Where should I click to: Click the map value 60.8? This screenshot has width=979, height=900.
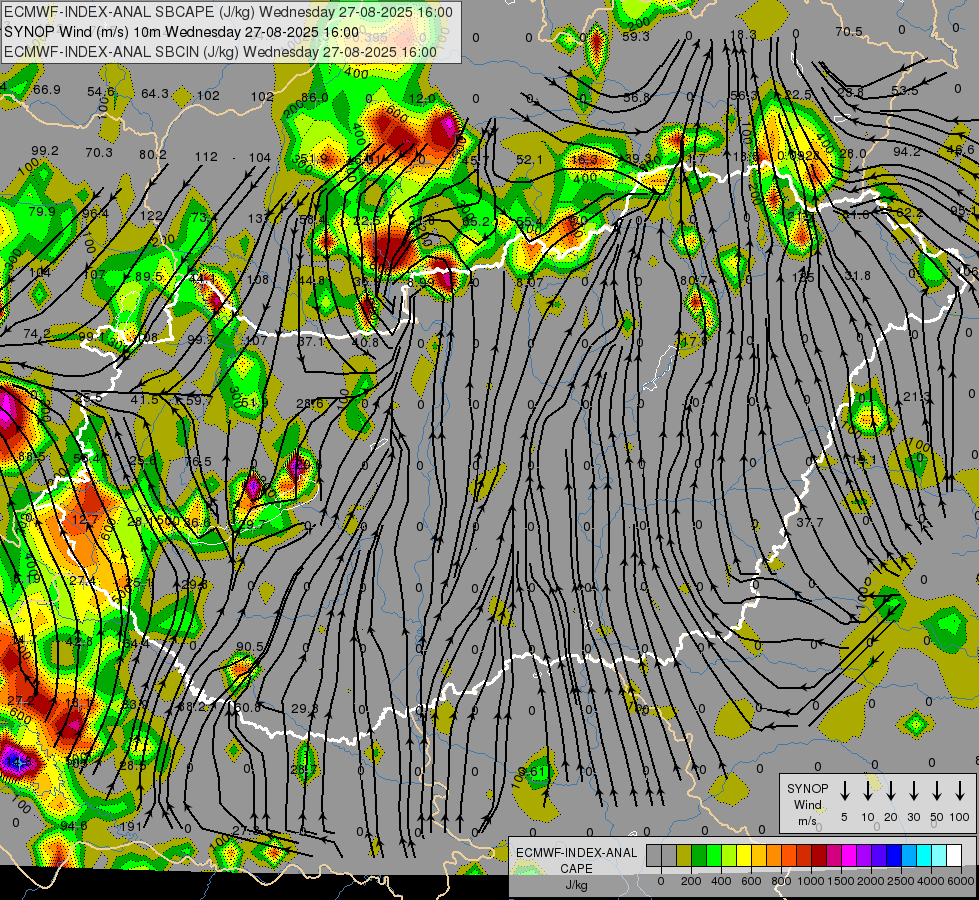247,708
